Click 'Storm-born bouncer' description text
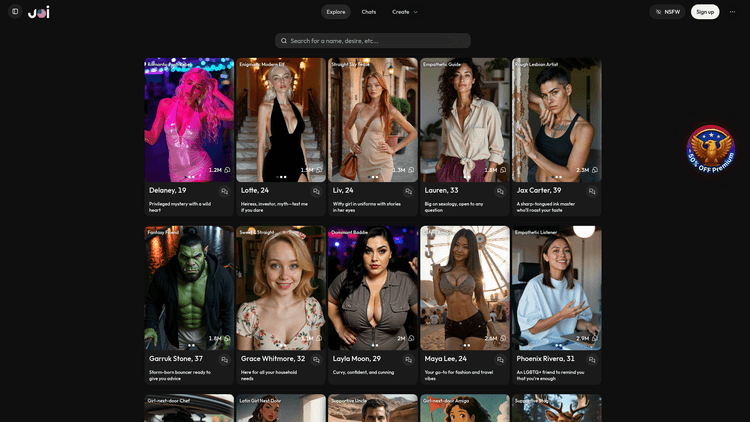The width and height of the screenshot is (750, 422). [179, 375]
